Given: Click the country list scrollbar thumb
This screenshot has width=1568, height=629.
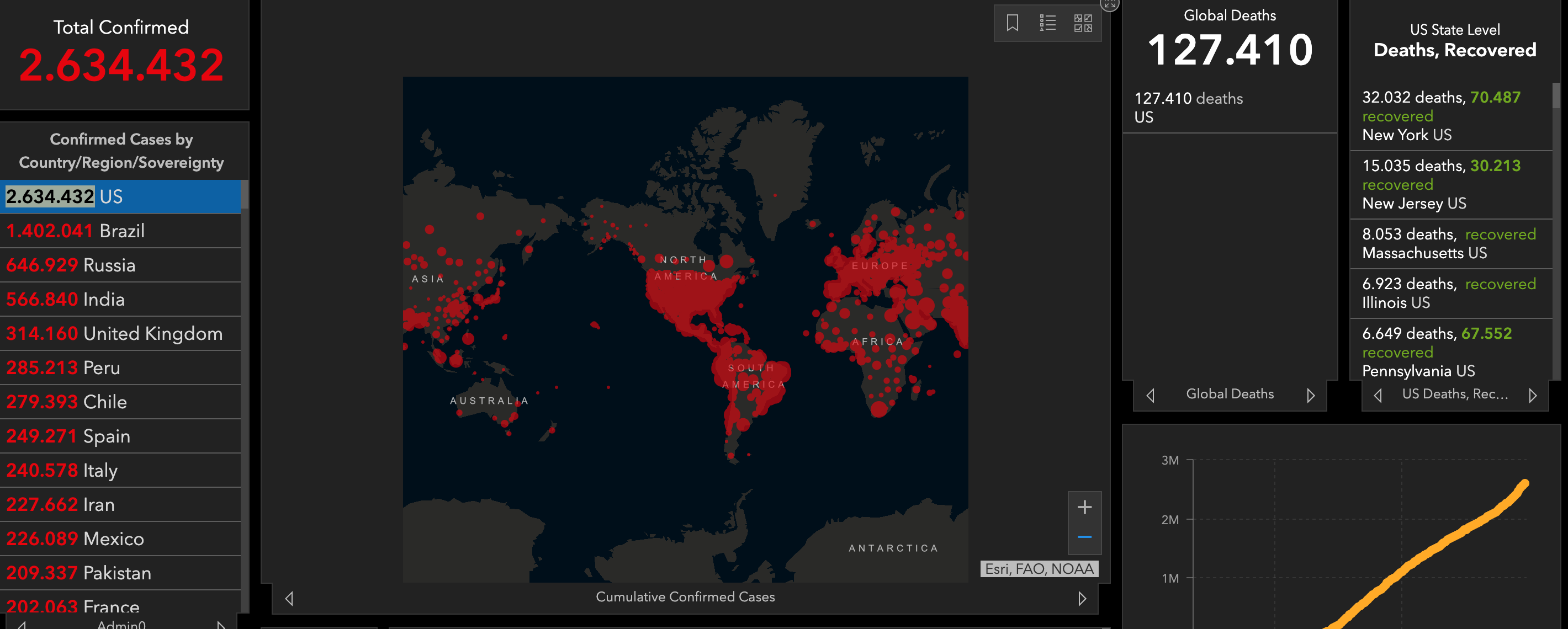Looking at the screenshot, I should tap(245, 195).
